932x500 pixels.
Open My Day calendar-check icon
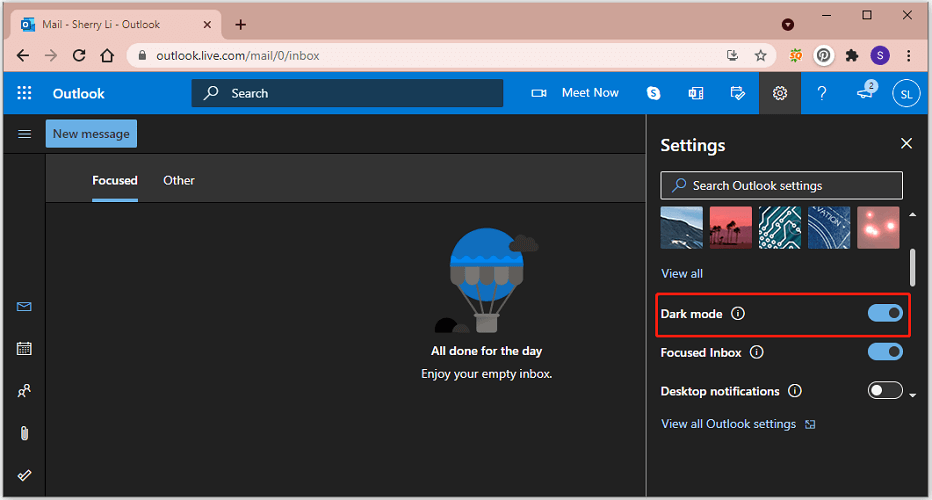click(x=738, y=93)
